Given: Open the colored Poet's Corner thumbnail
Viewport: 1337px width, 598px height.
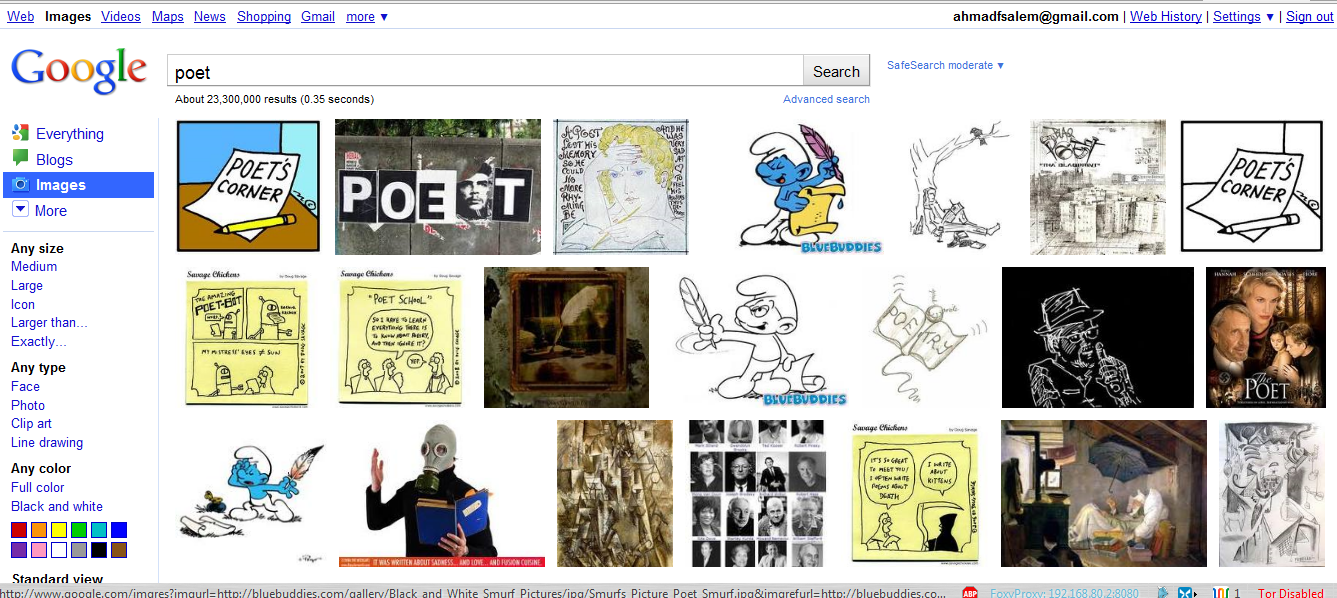Looking at the screenshot, I should (x=248, y=186).
